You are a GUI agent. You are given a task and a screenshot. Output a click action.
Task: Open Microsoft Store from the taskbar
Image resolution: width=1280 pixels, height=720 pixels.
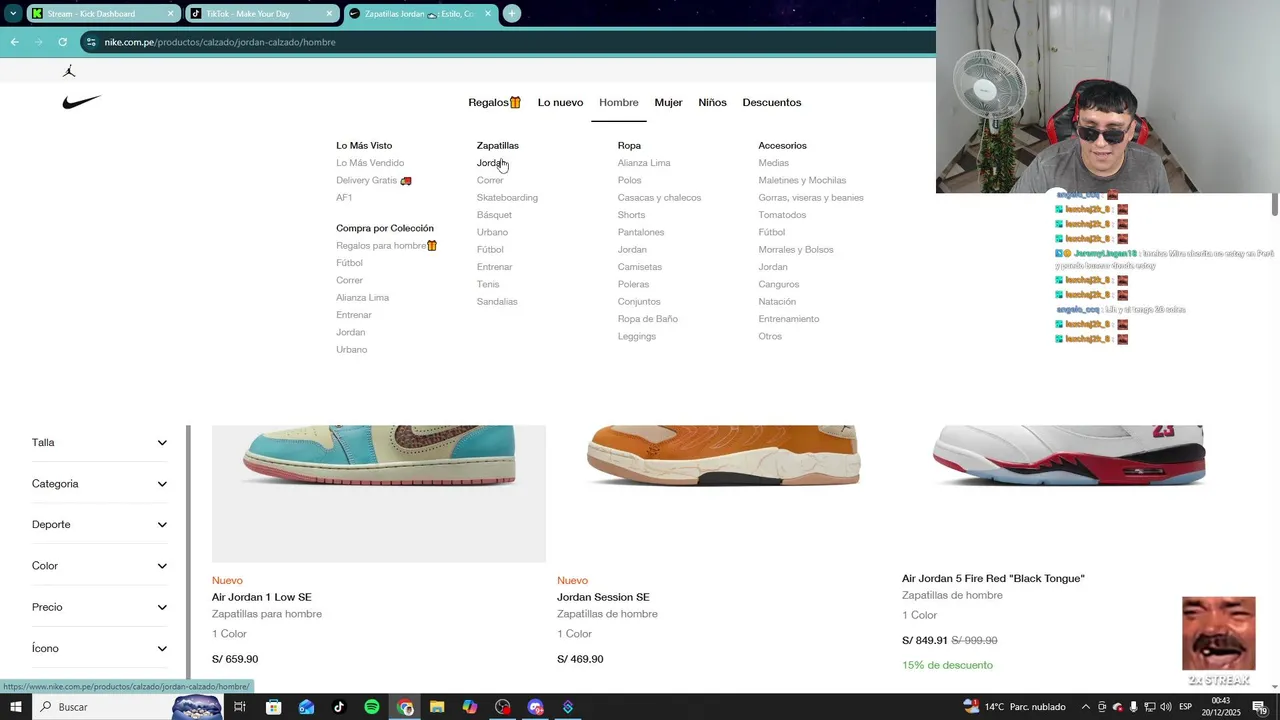[273, 707]
